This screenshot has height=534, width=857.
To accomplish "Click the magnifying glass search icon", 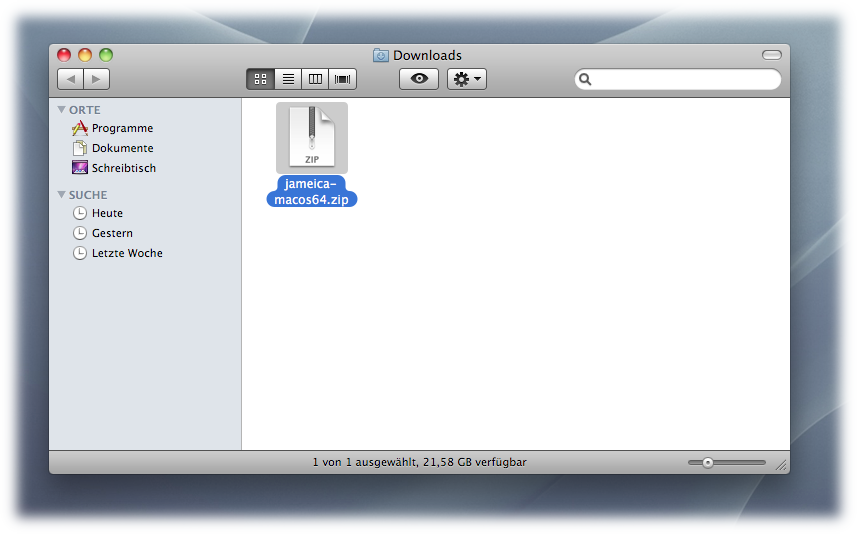I will click(585, 79).
